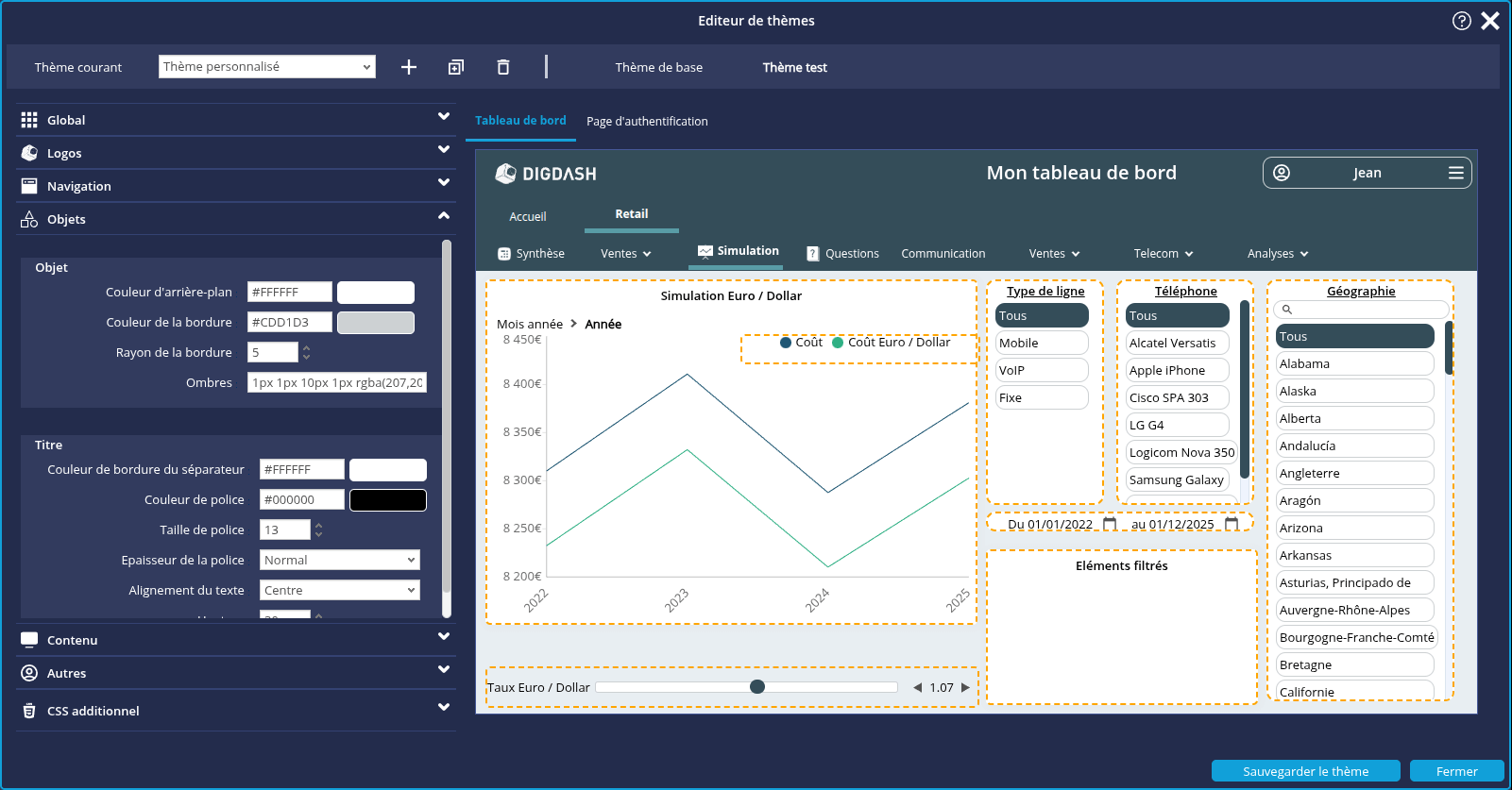1512x790 pixels.
Task: Click the add new theme plus icon
Action: [409, 67]
